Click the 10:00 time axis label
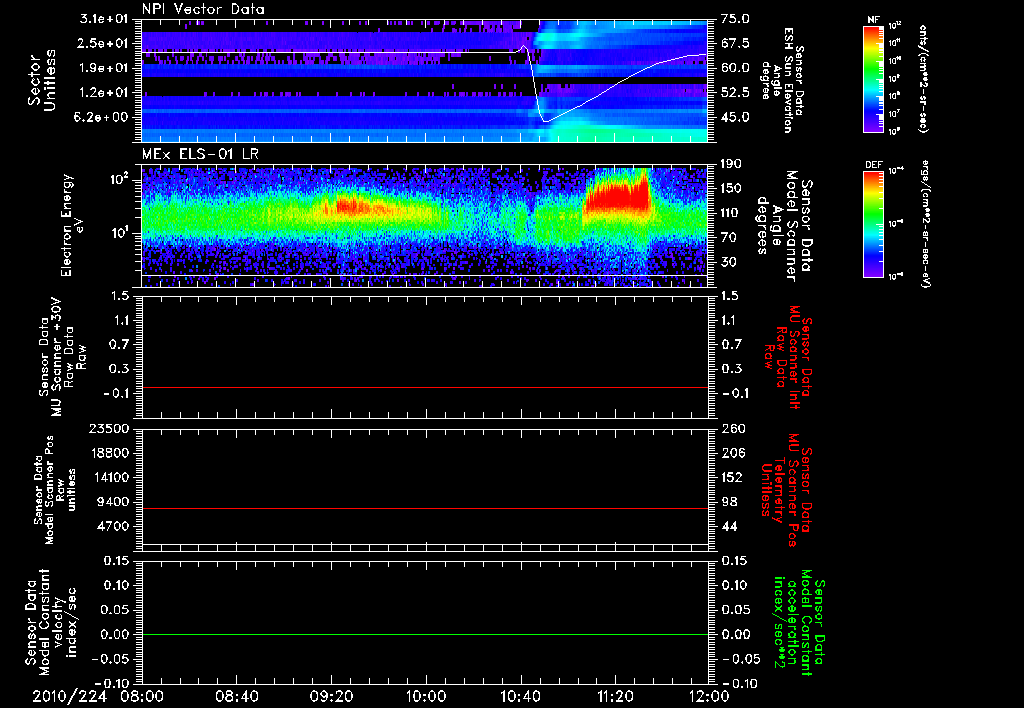The image size is (1024, 708). click(x=426, y=695)
